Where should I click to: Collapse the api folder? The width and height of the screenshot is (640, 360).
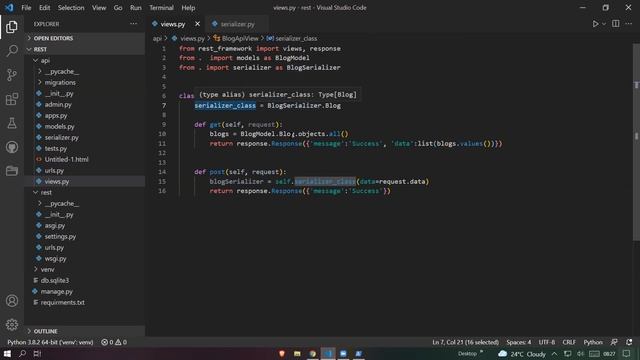tap(85, 60)
